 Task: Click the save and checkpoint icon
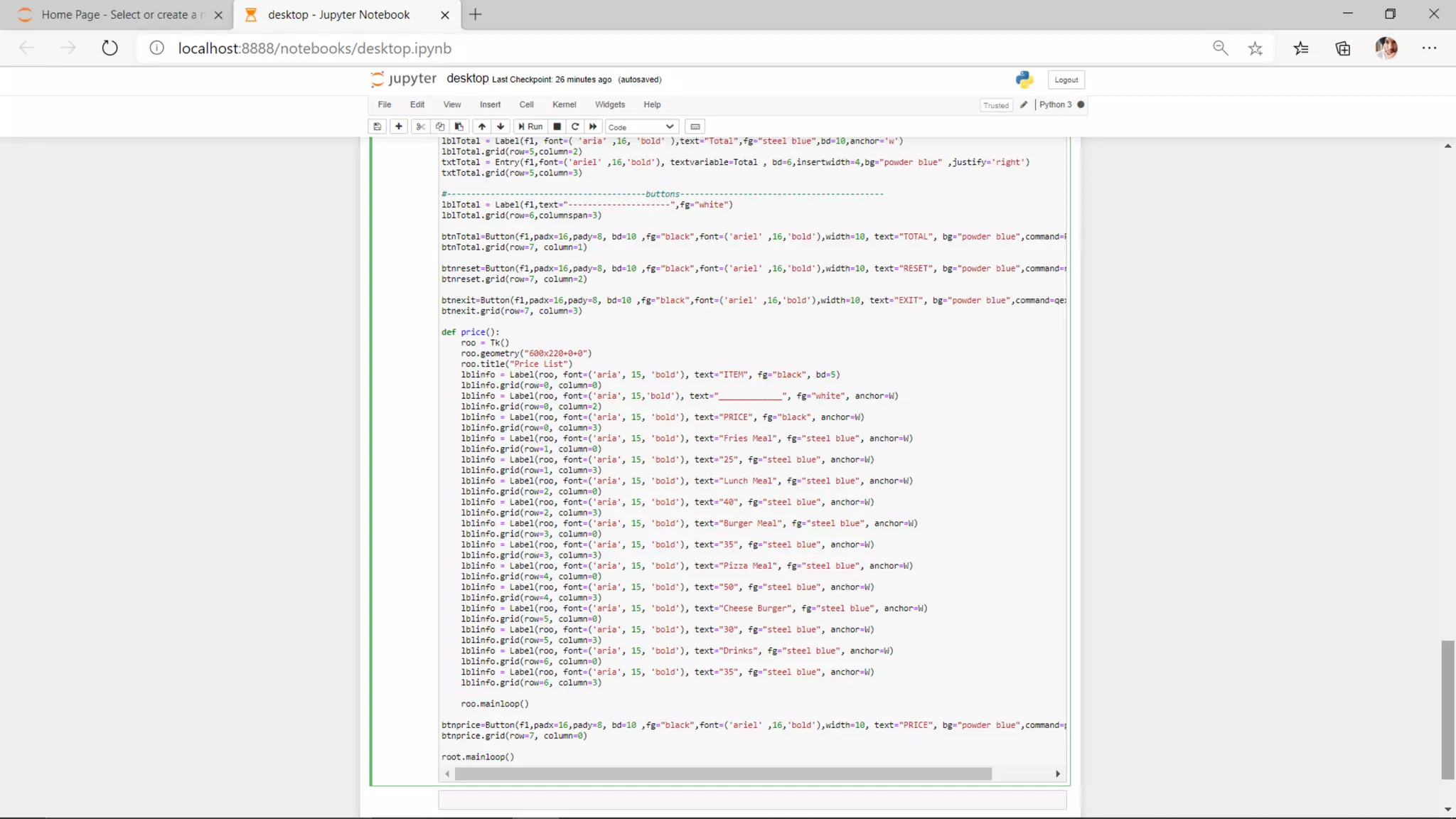pos(378,127)
